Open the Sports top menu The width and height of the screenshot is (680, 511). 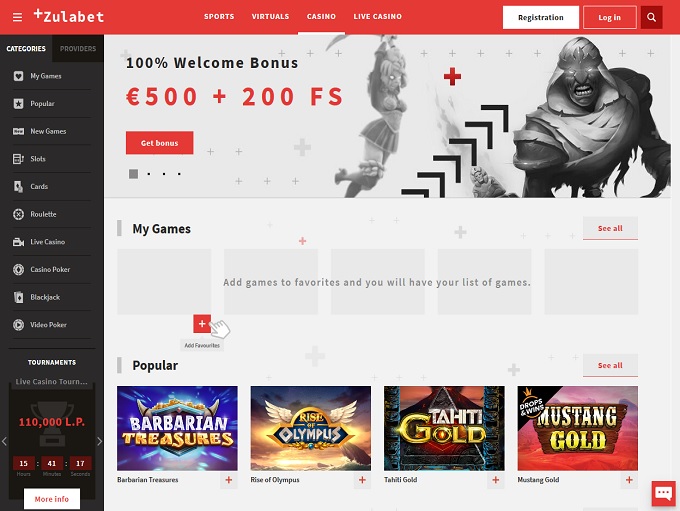pos(219,16)
